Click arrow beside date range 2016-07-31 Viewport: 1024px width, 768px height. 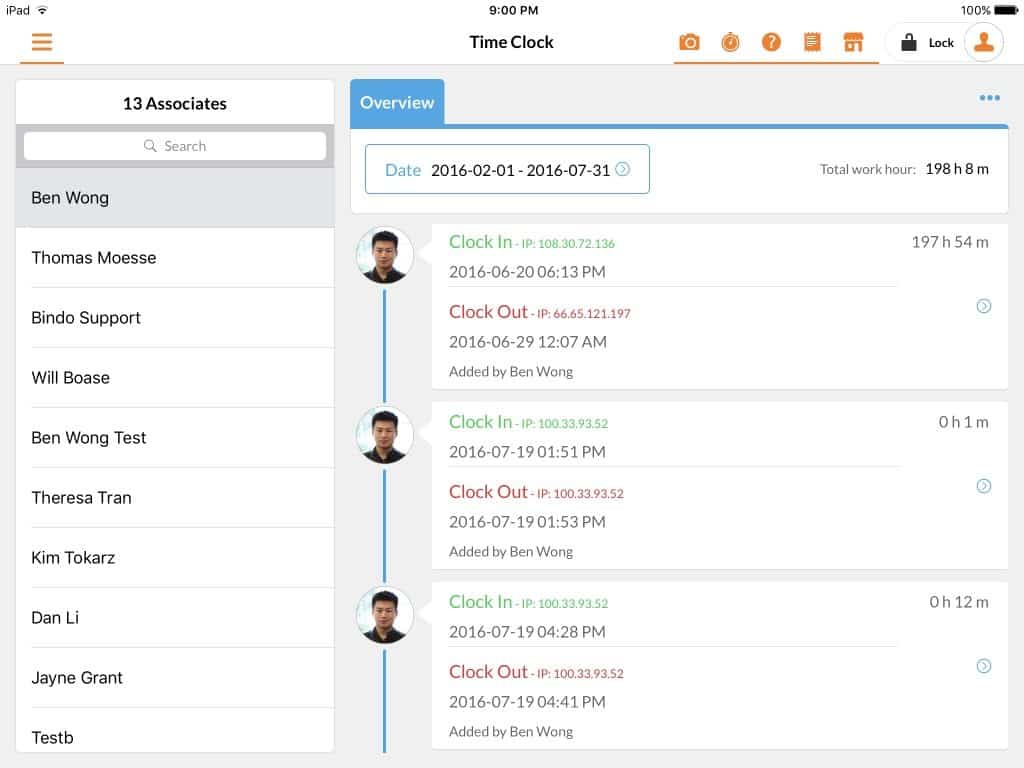click(x=623, y=169)
